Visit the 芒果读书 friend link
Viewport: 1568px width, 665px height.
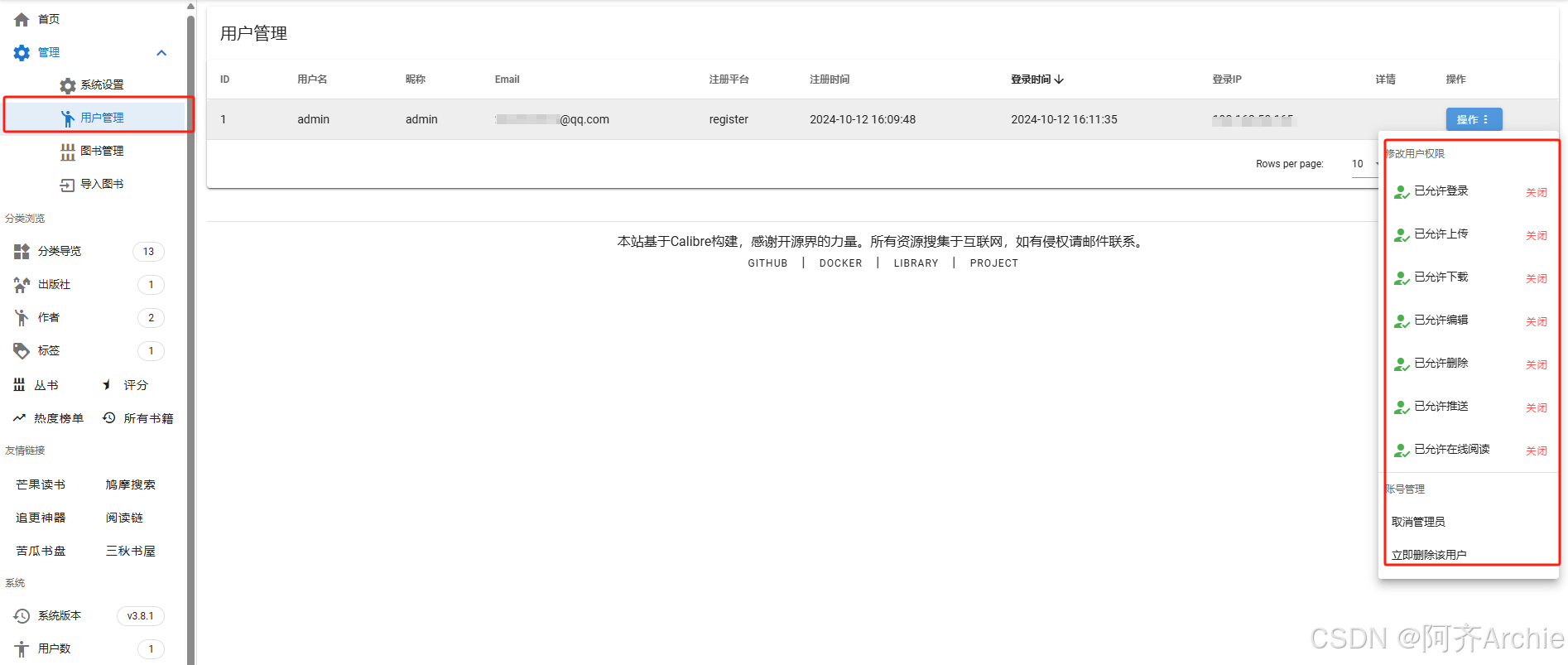pos(41,484)
